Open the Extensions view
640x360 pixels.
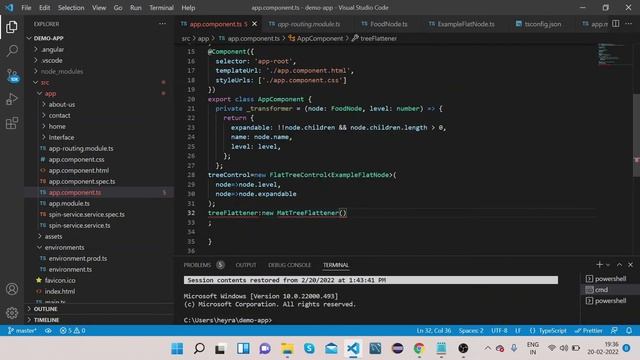coord(12,123)
